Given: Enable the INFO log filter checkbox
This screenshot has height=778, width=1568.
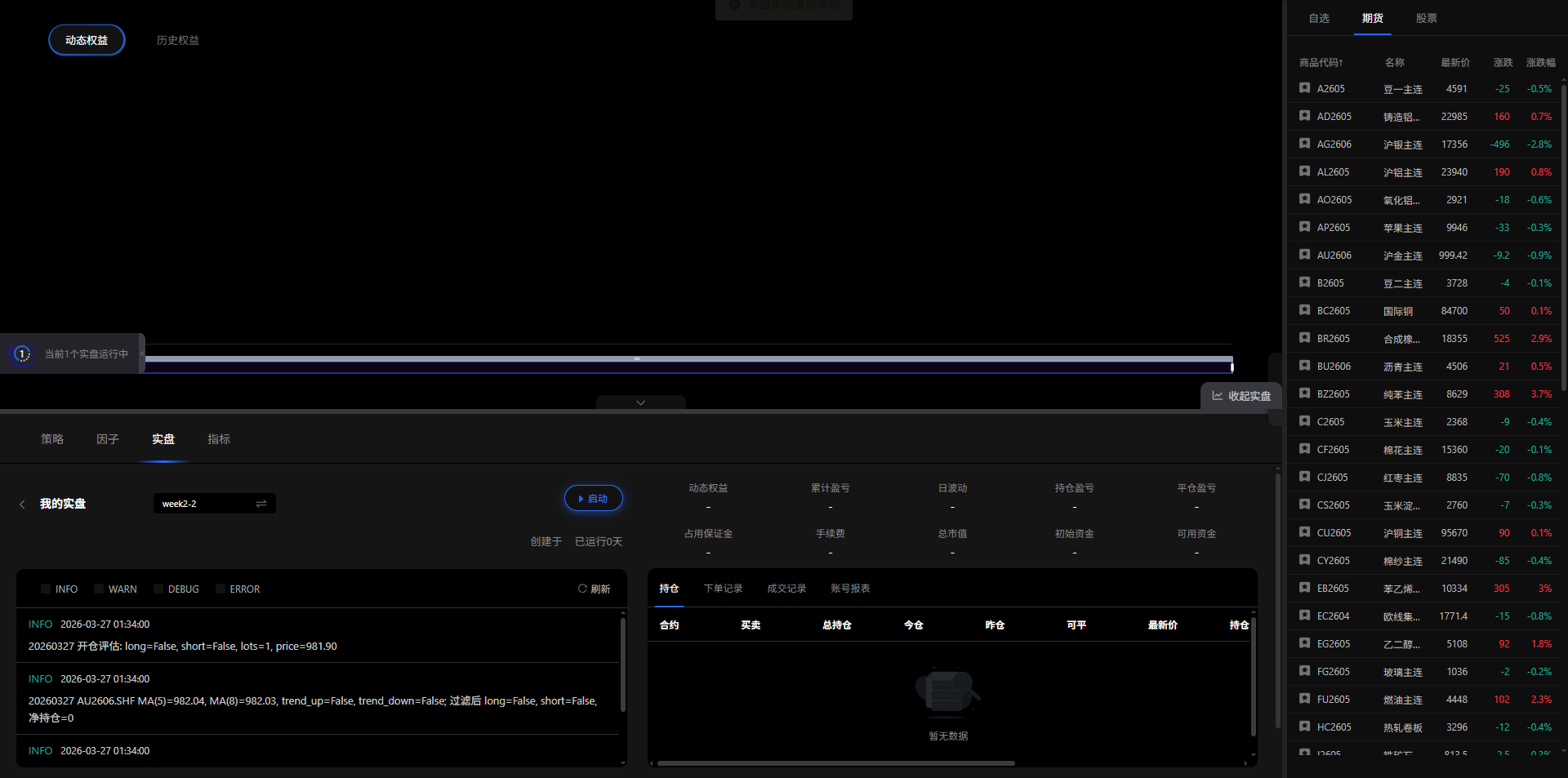Looking at the screenshot, I should (46, 589).
